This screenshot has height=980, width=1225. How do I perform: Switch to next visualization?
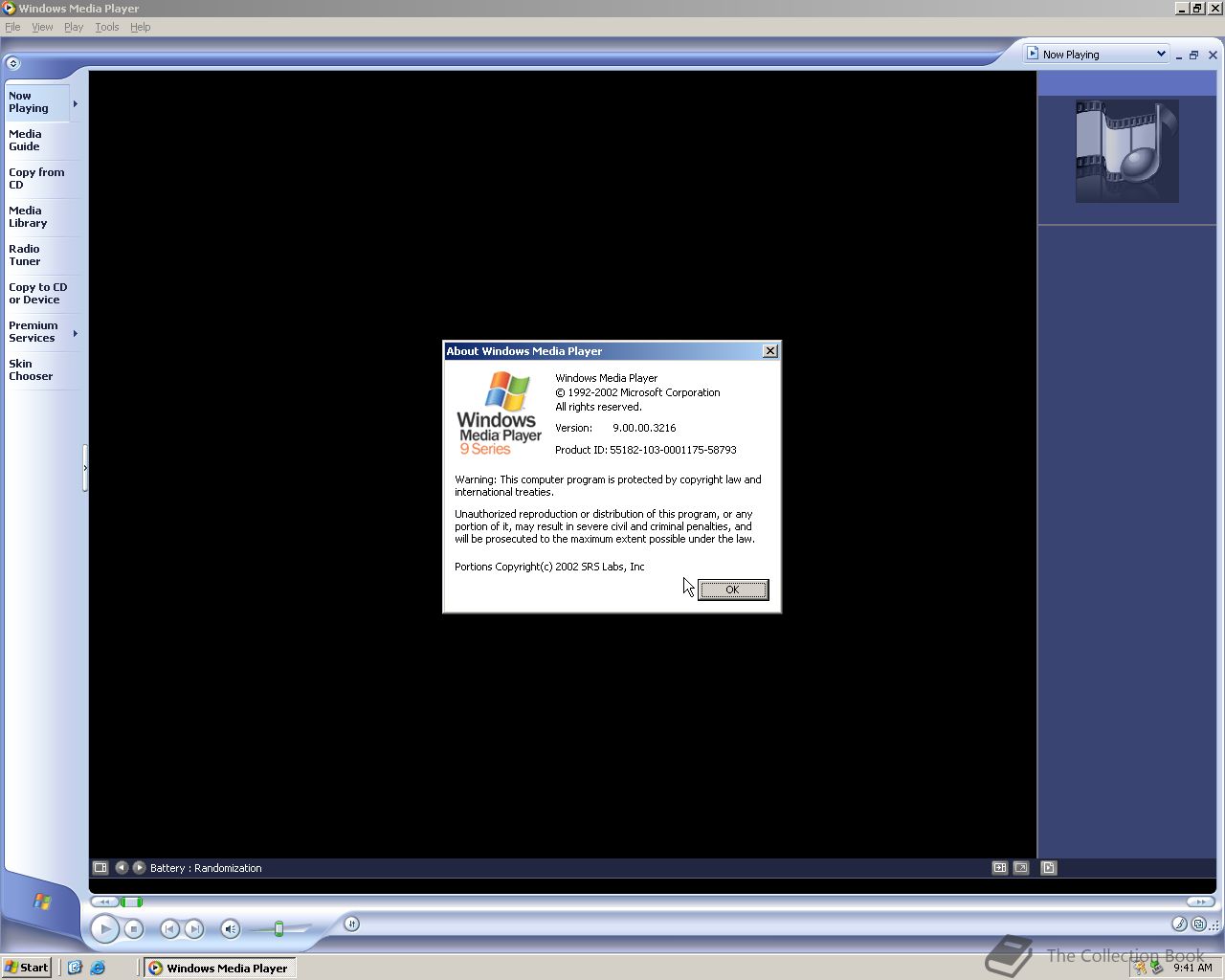tap(139, 868)
